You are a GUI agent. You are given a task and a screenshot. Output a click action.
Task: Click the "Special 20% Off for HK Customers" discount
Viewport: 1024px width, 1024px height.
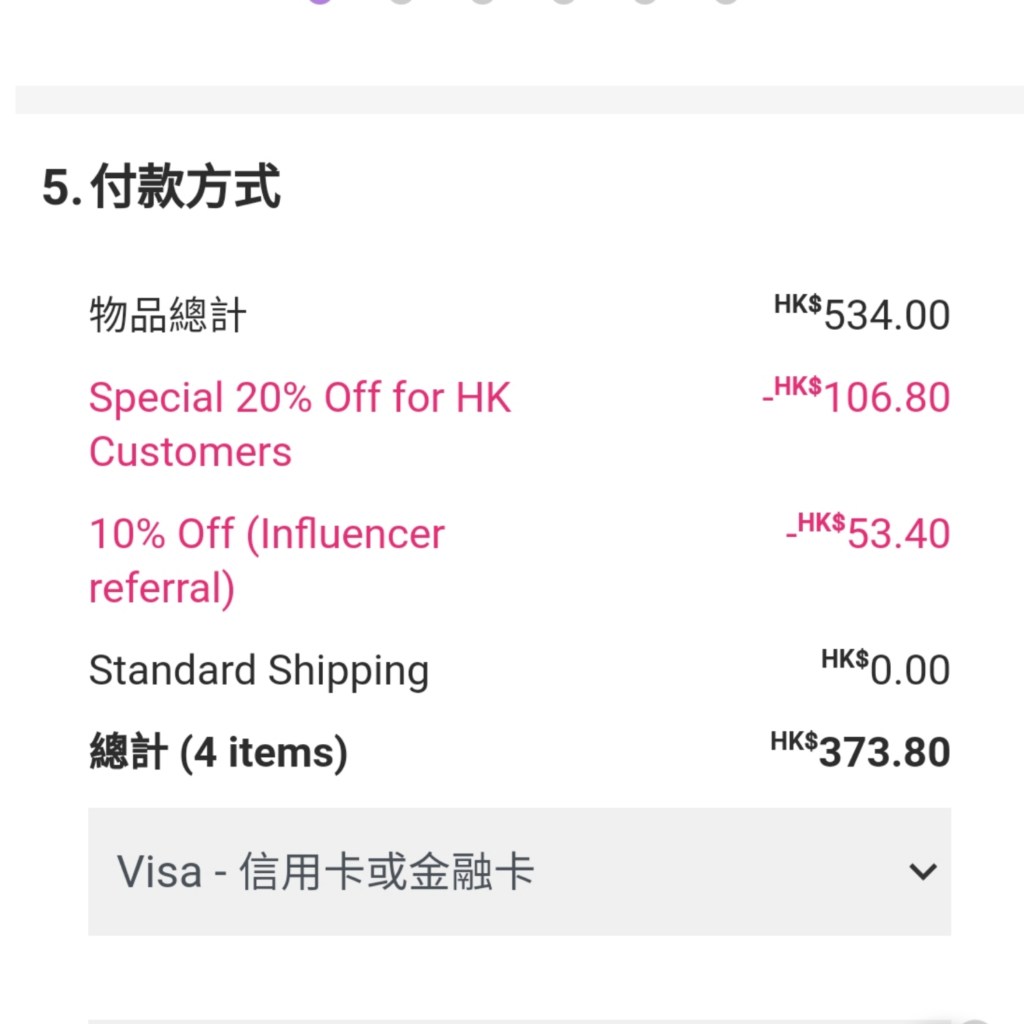(x=299, y=424)
